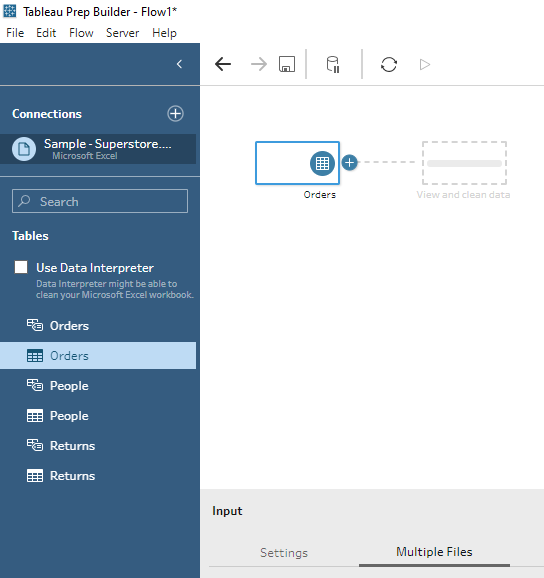
Task: Switch to the Settings tab
Action: (284, 553)
